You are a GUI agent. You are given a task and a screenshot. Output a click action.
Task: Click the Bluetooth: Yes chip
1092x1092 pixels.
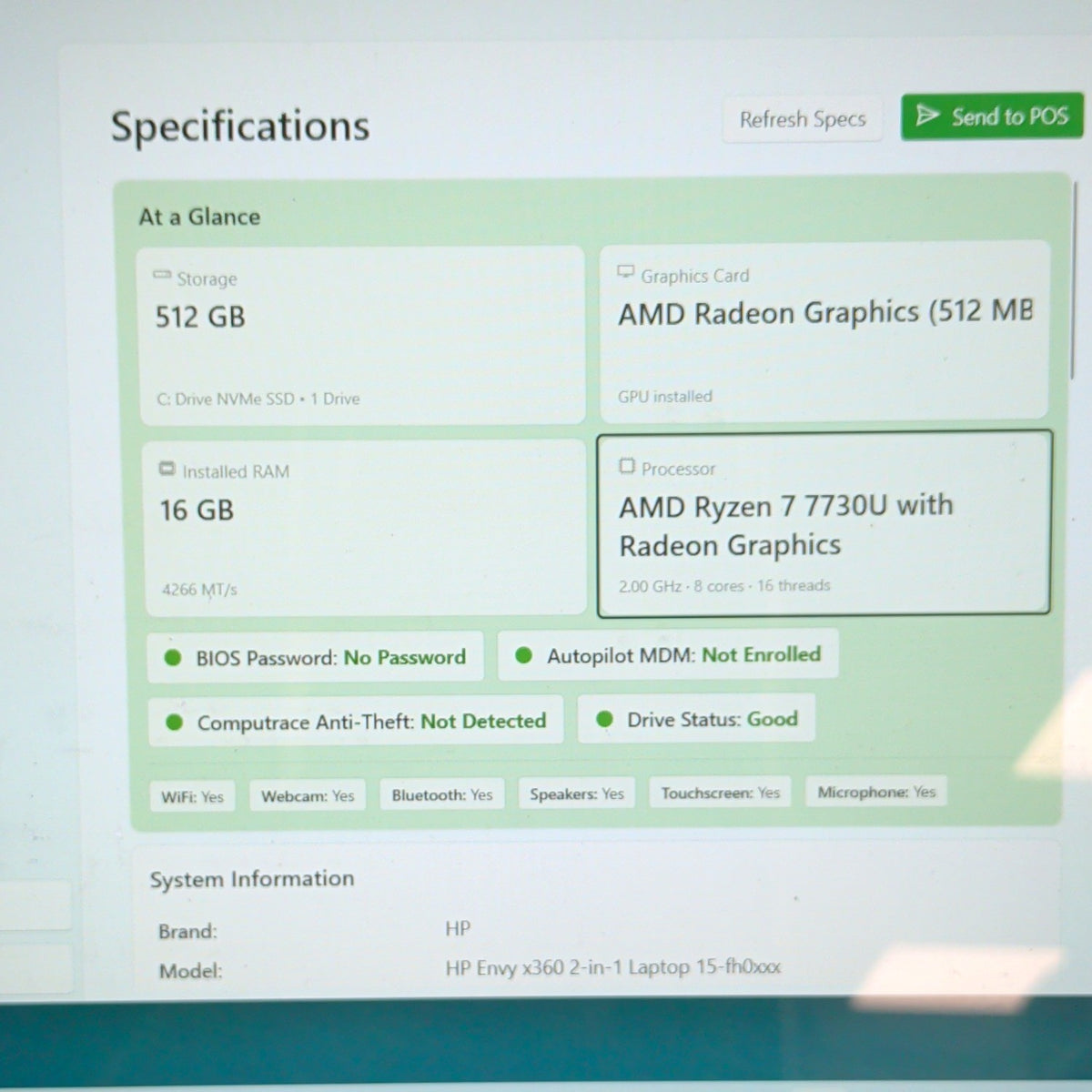coord(442,794)
